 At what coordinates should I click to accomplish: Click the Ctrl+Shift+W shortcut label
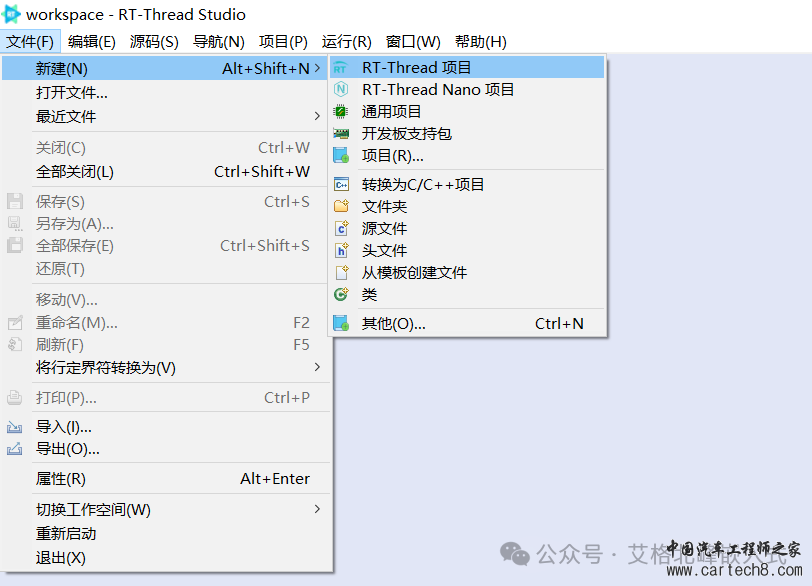click(x=262, y=171)
